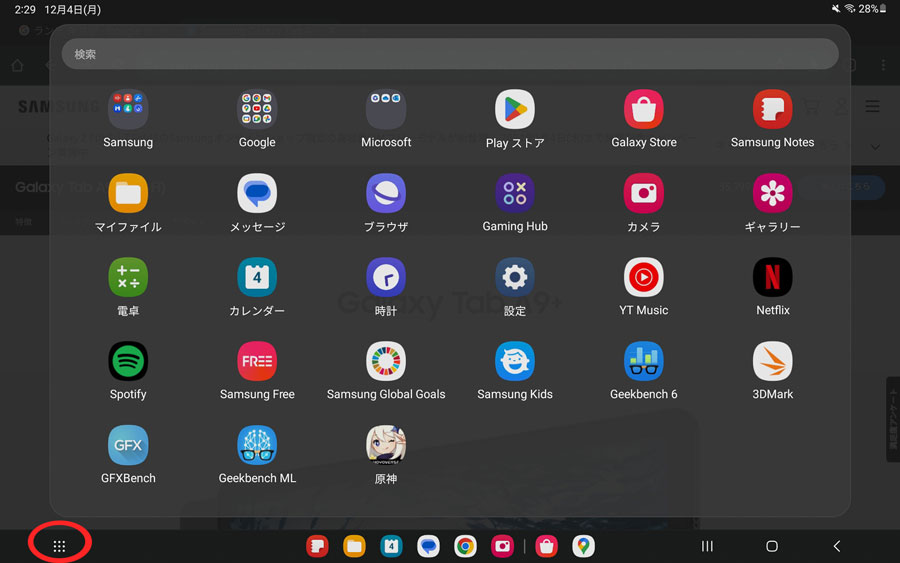Open Gaming Hub app
900x563 pixels.
(515, 193)
